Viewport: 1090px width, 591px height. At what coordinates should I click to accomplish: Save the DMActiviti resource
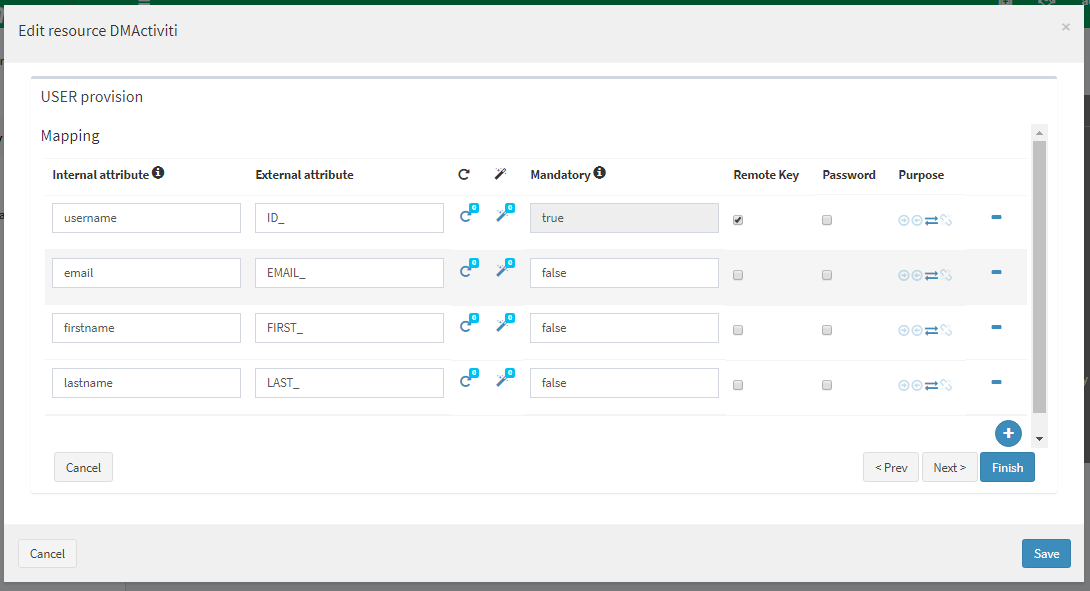pos(1046,553)
